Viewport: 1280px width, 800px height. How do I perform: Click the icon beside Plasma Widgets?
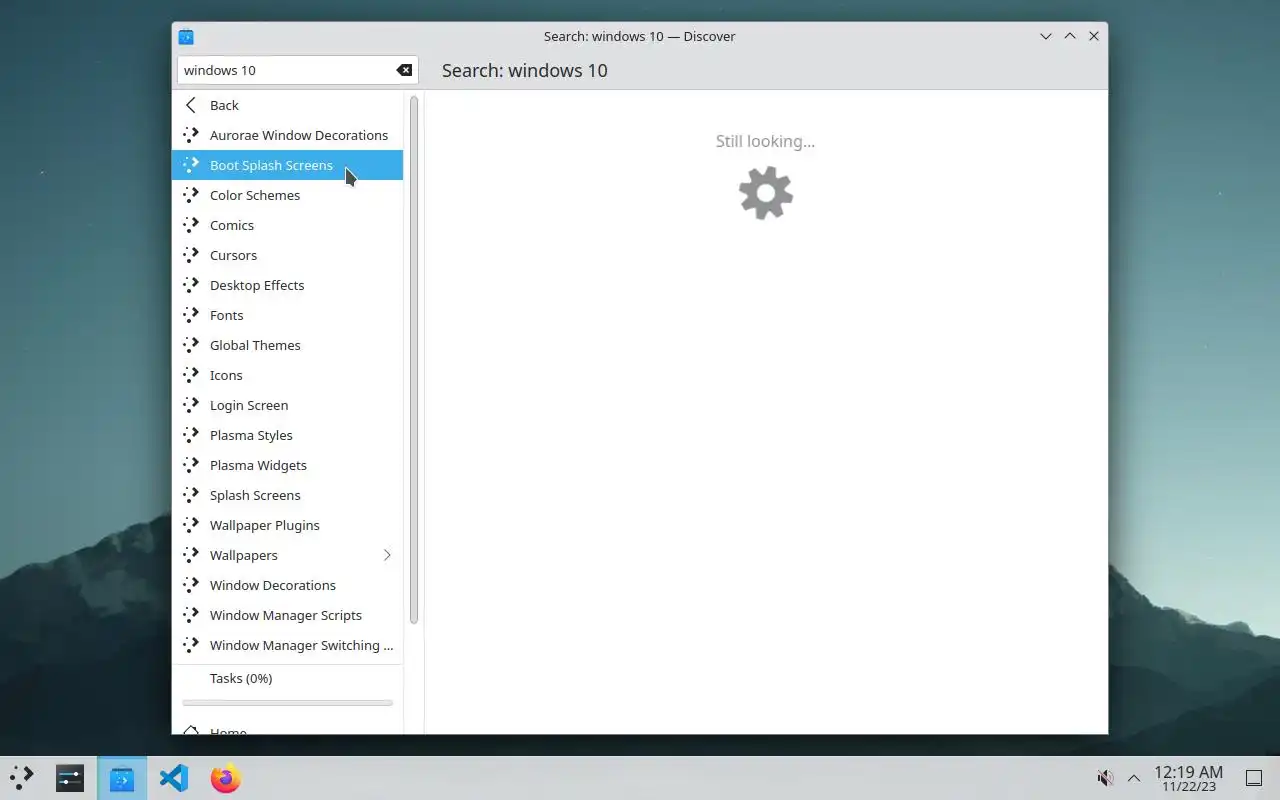point(191,465)
